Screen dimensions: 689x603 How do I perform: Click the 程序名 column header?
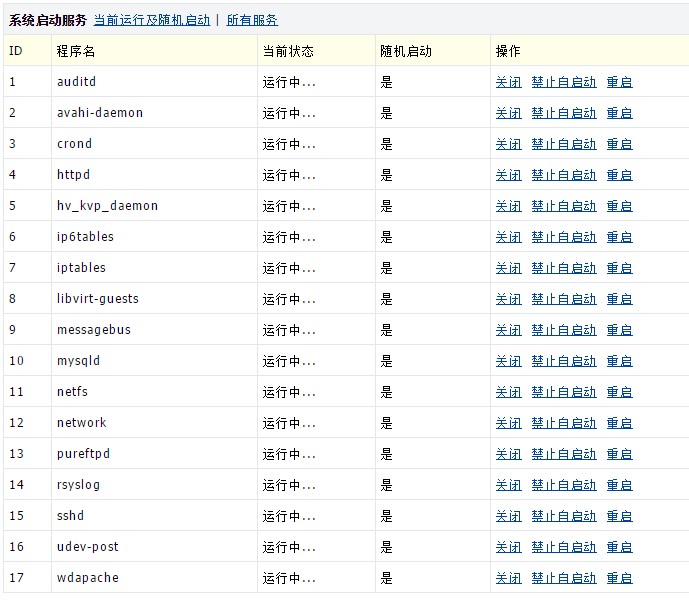tap(154, 51)
